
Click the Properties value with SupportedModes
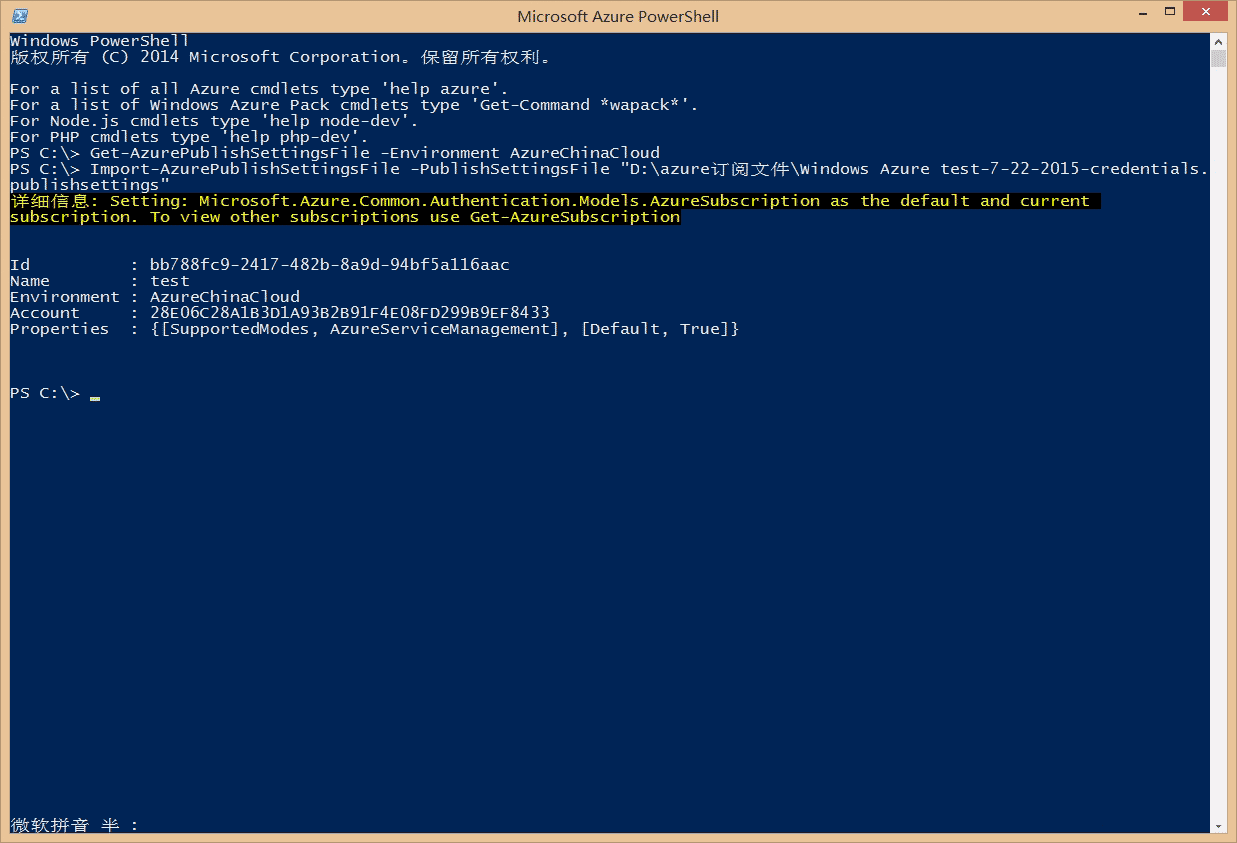(x=444, y=329)
